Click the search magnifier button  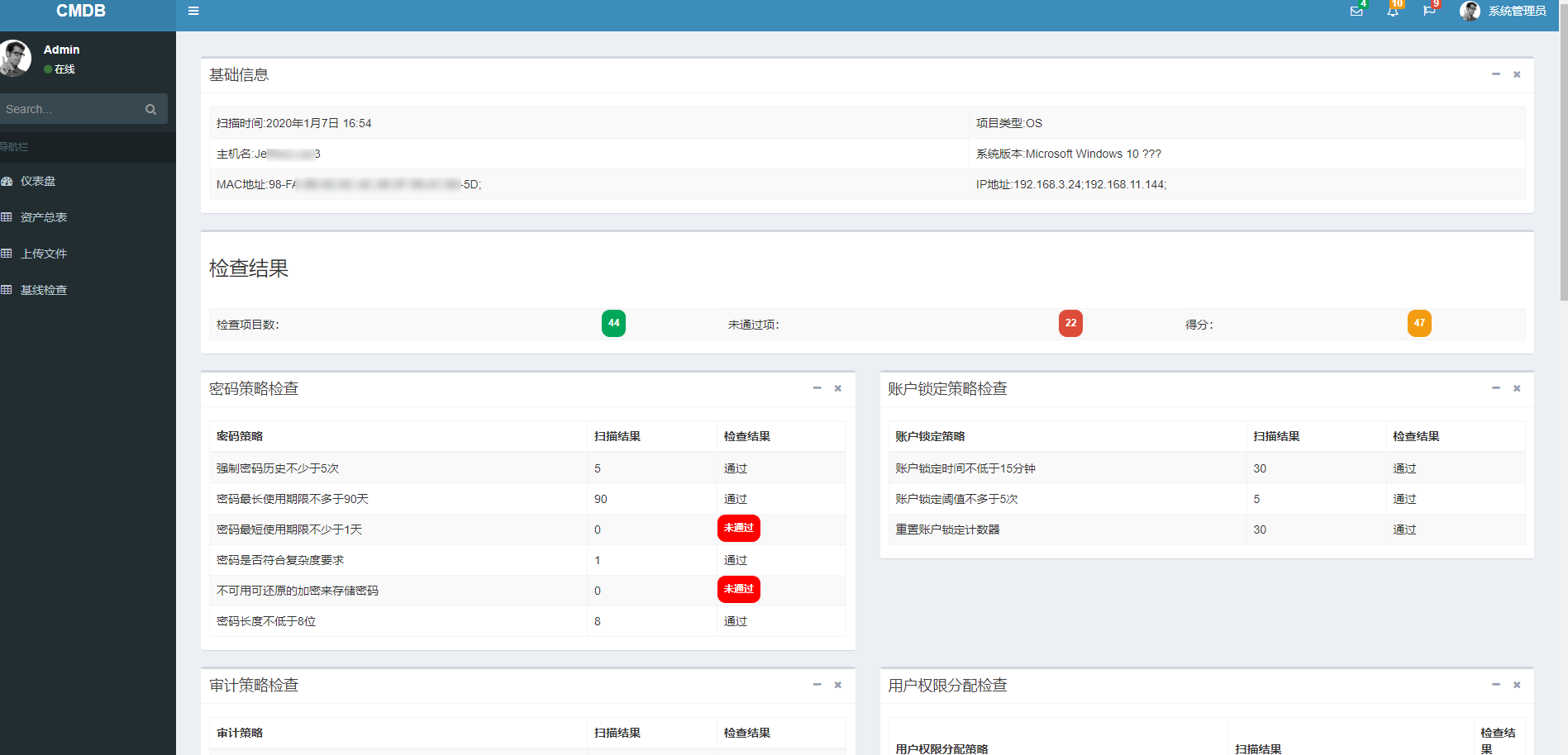tap(150, 109)
